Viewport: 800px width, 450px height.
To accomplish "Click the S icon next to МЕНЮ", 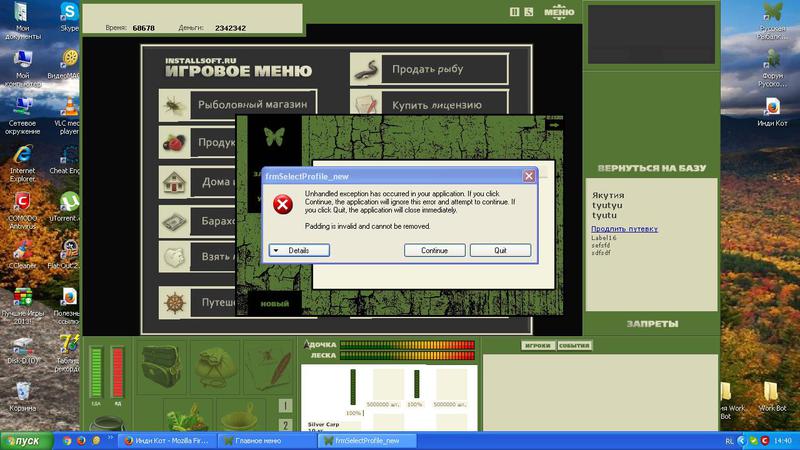I will (x=529, y=11).
